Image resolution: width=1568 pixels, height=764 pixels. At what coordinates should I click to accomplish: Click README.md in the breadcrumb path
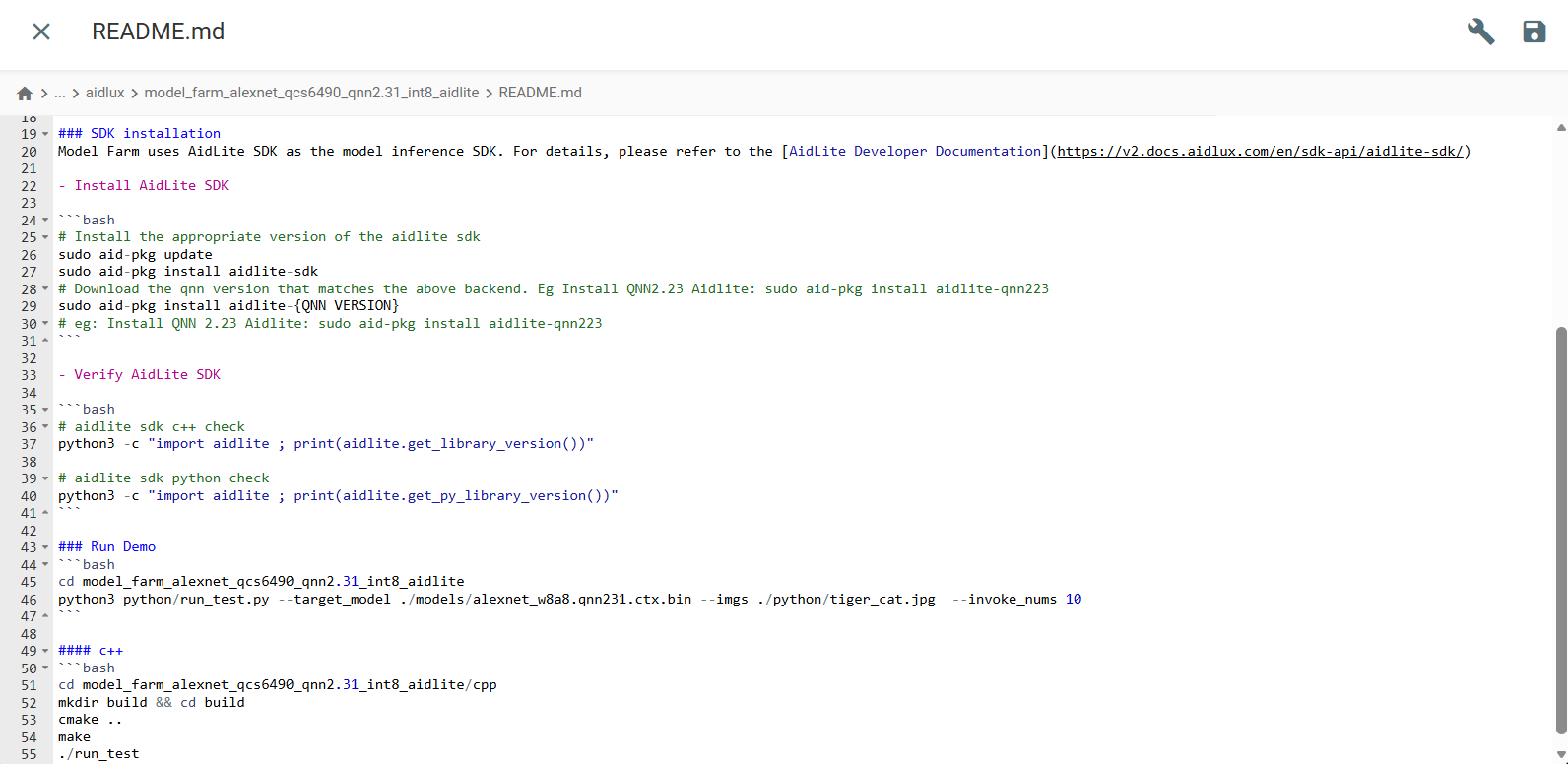pyautogui.click(x=540, y=93)
